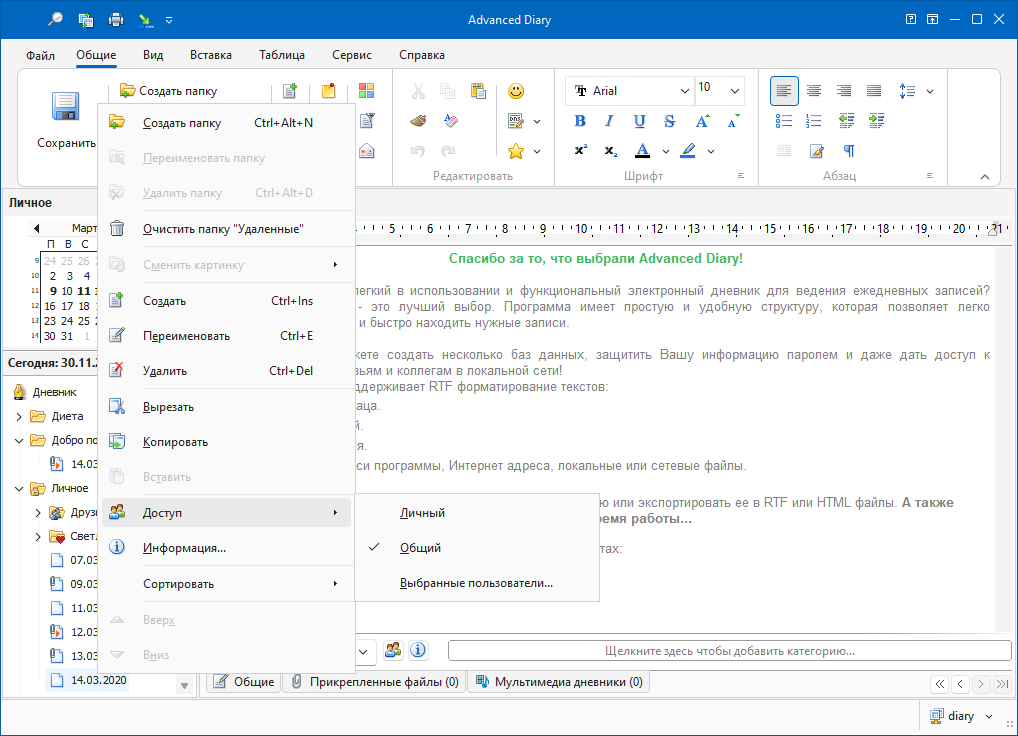The image size is (1018, 736).
Task: Toggle justify alignment button
Action: click(874, 91)
